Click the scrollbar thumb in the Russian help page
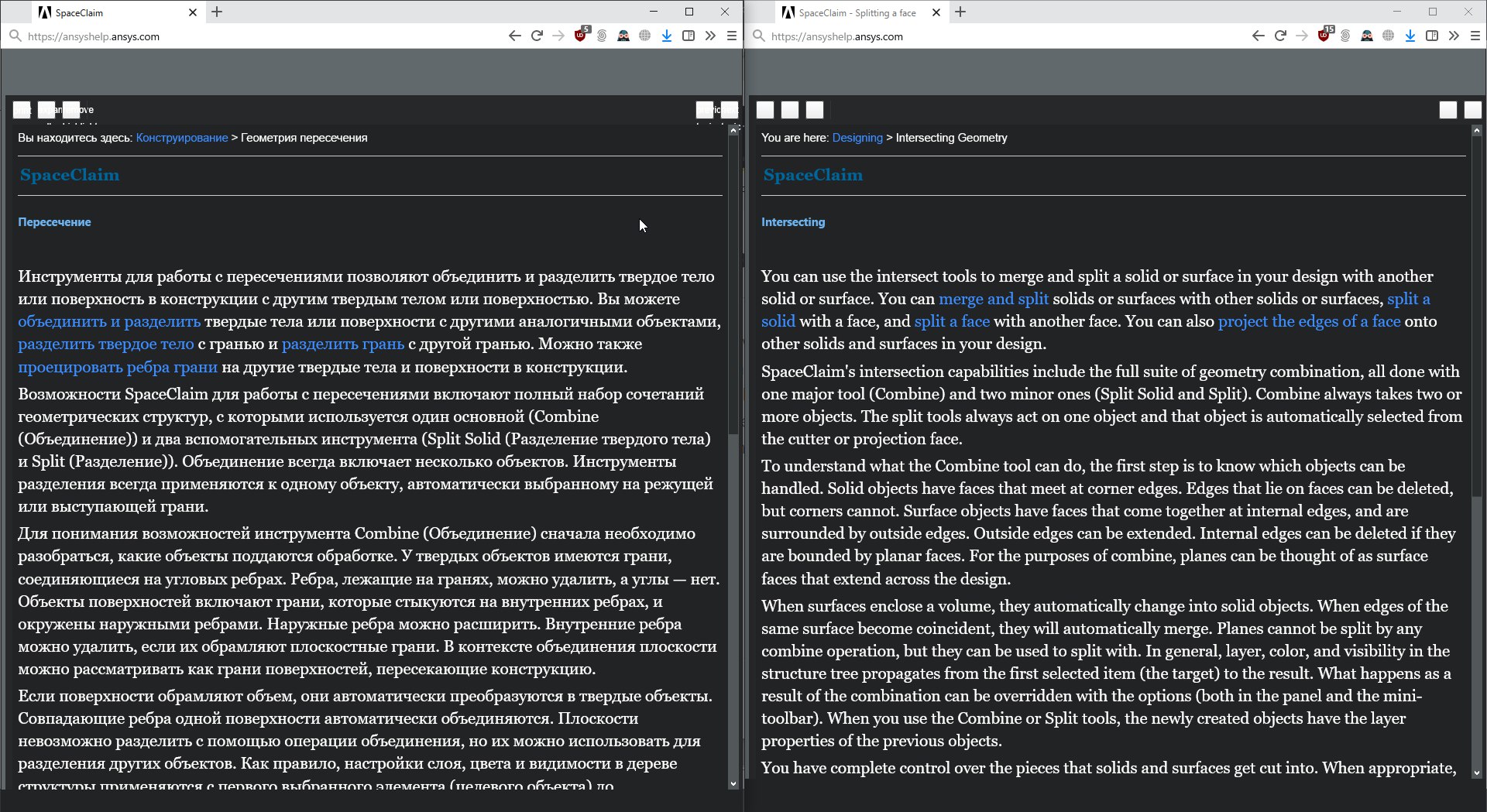Viewport: 1487px width, 812px height. tap(733, 285)
